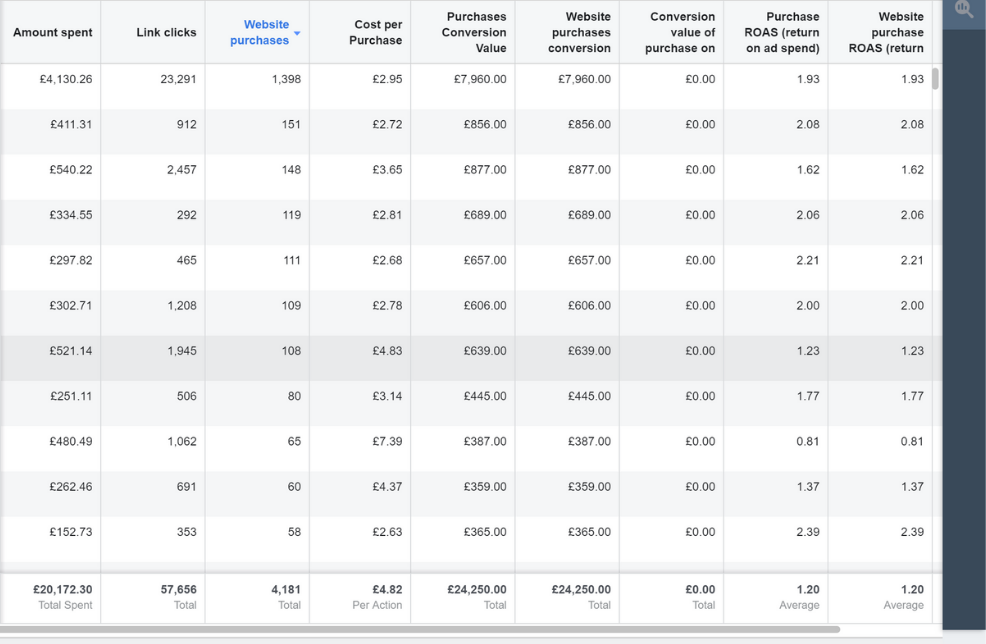Select the highlighted row's £521.14 cell
The width and height of the screenshot is (986, 644).
70,351
